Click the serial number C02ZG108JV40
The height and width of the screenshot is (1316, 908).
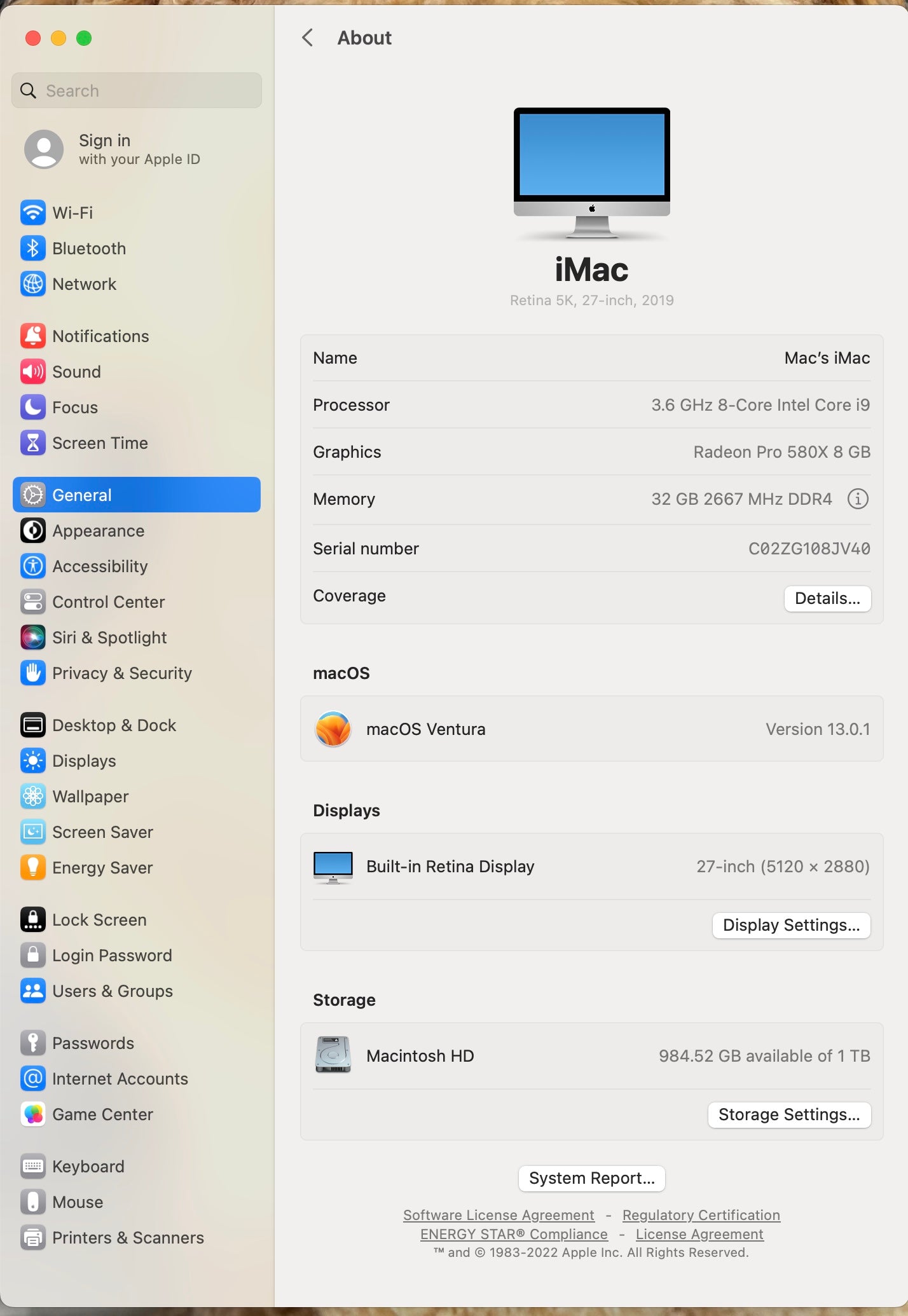pyautogui.click(x=809, y=549)
